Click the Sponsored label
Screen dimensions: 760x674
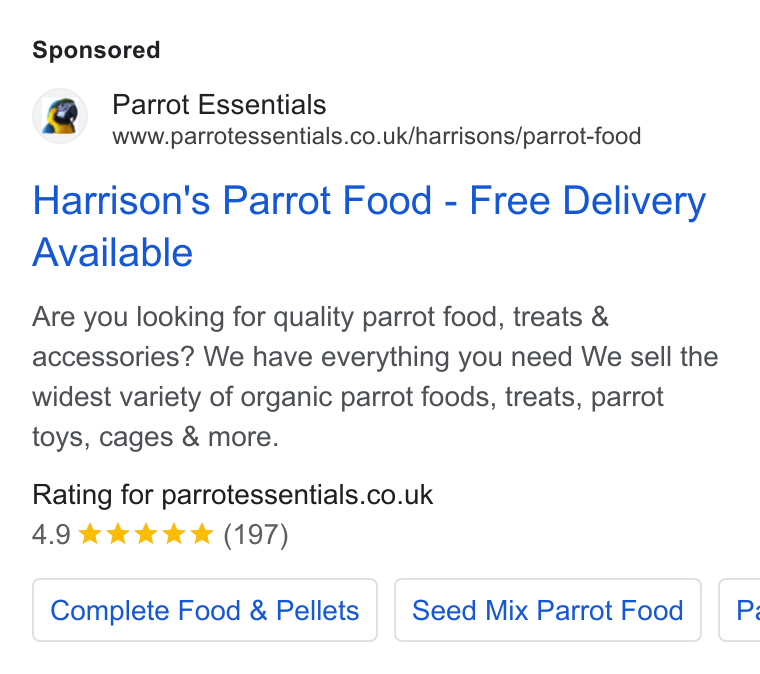96,50
